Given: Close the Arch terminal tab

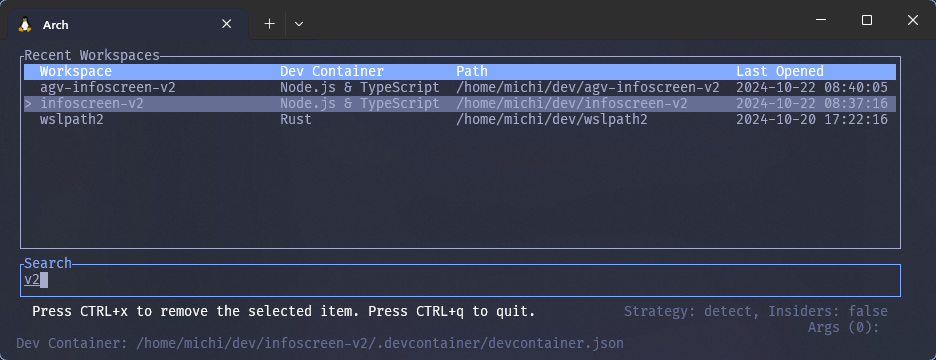Looking at the screenshot, I should point(226,24).
